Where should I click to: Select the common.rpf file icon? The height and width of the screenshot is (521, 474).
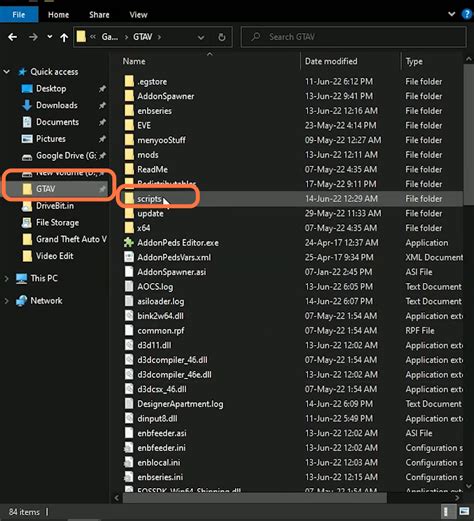129,330
